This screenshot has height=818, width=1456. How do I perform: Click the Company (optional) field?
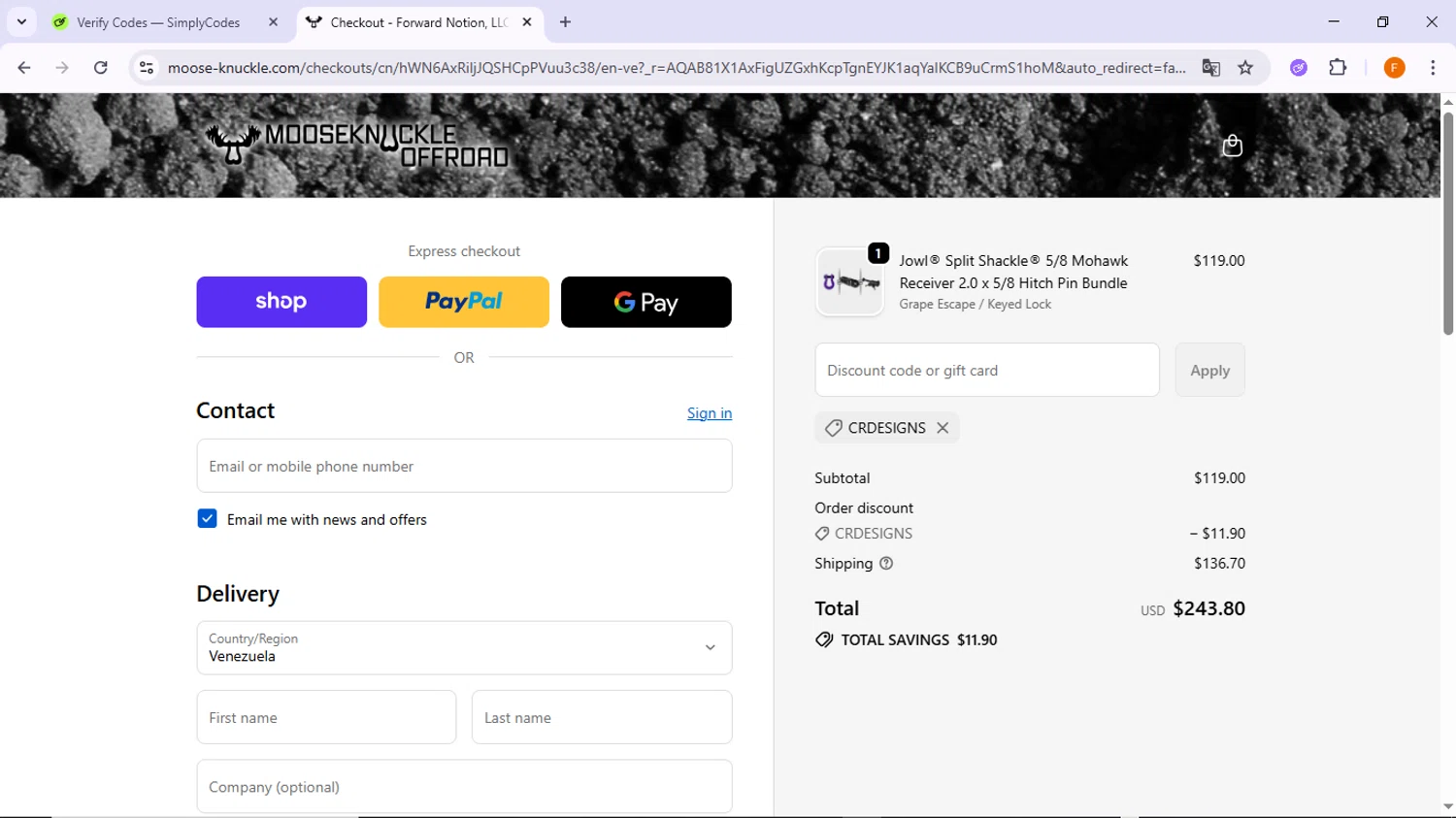pos(464,786)
